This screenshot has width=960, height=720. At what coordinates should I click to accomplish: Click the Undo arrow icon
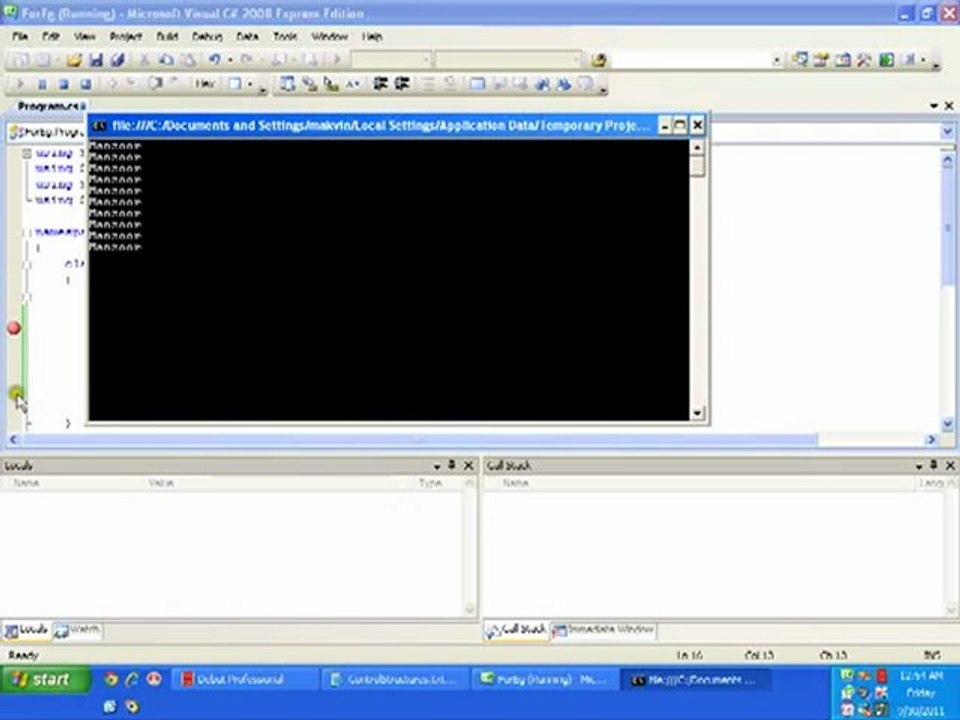click(x=214, y=59)
